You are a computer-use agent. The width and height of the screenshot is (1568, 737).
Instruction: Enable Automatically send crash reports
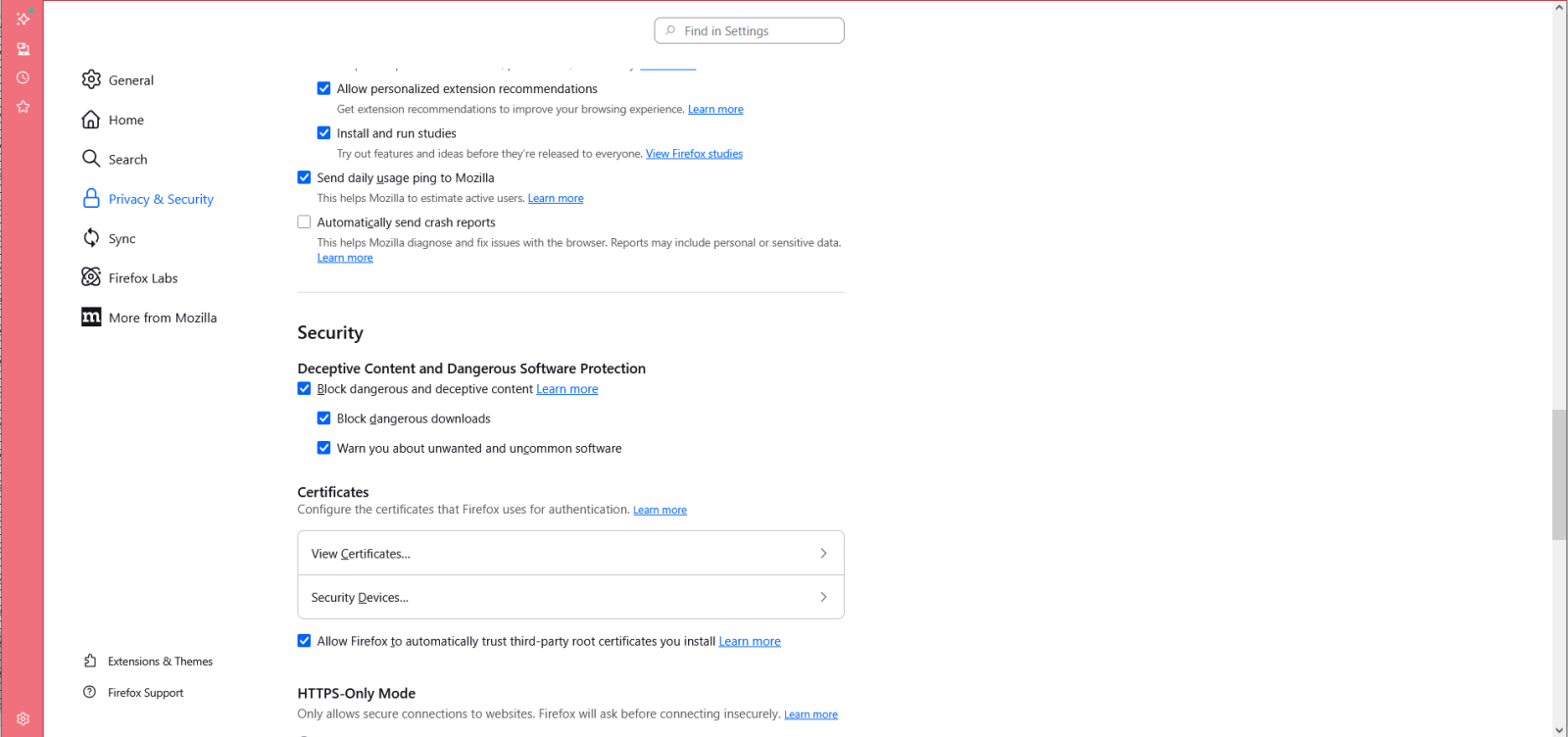[x=304, y=222]
